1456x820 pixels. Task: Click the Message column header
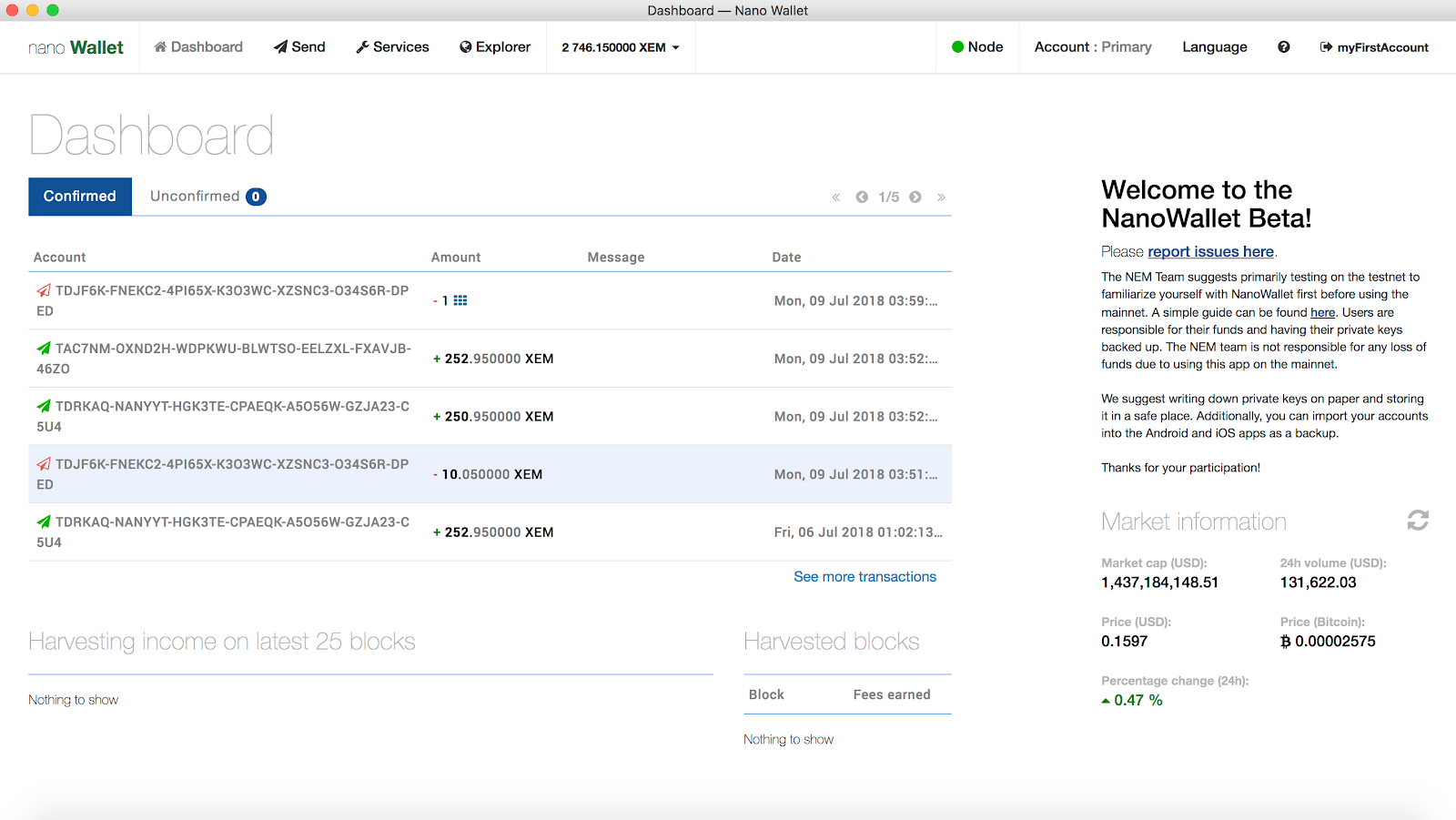616,258
